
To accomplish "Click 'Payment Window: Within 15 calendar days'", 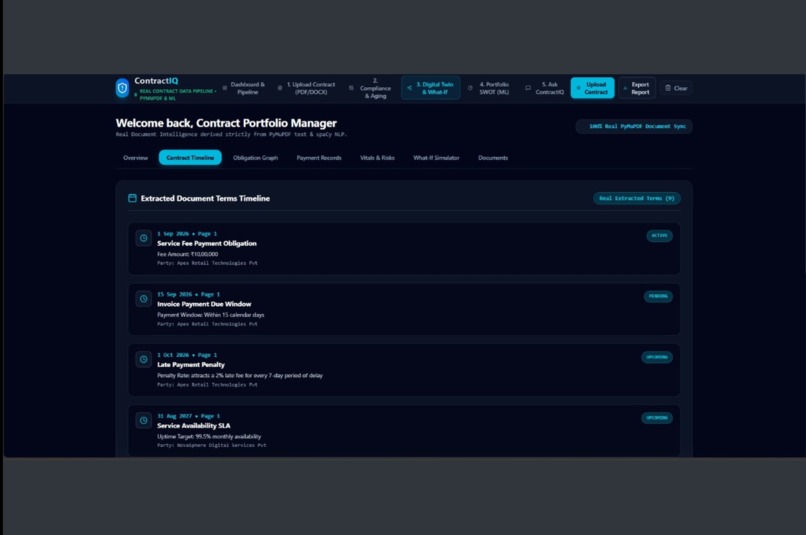I will coord(211,315).
